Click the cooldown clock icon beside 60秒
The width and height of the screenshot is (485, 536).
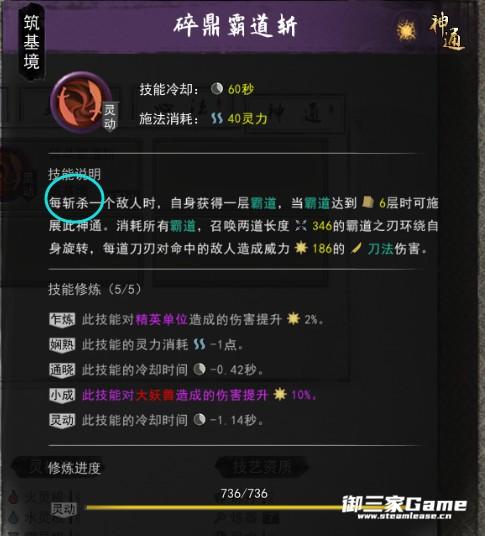coord(217,89)
